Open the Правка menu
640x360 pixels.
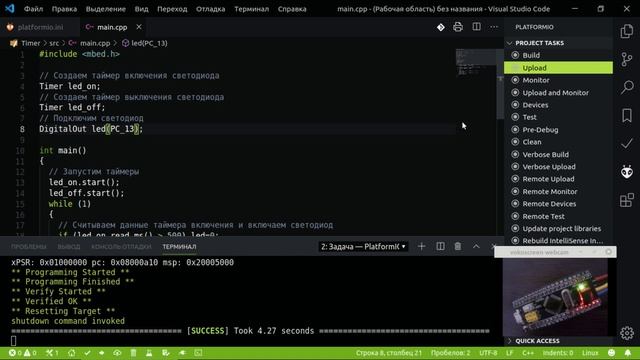tap(64, 9)
